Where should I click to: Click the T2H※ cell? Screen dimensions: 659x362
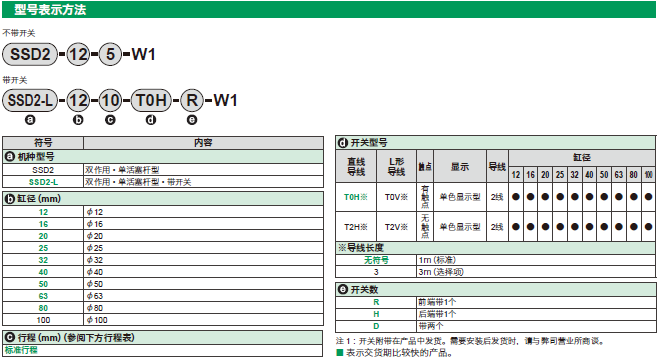[x=356, y=227]
